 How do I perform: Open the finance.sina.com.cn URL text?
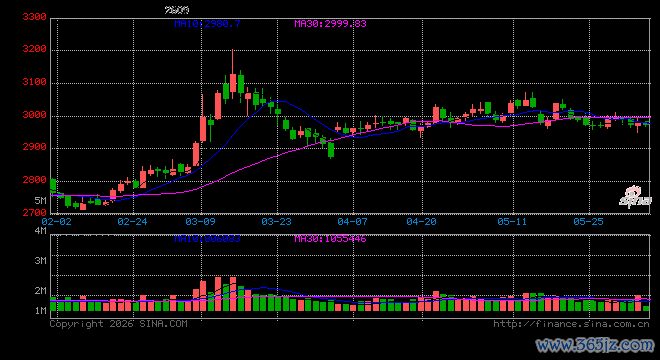[571, 324]
